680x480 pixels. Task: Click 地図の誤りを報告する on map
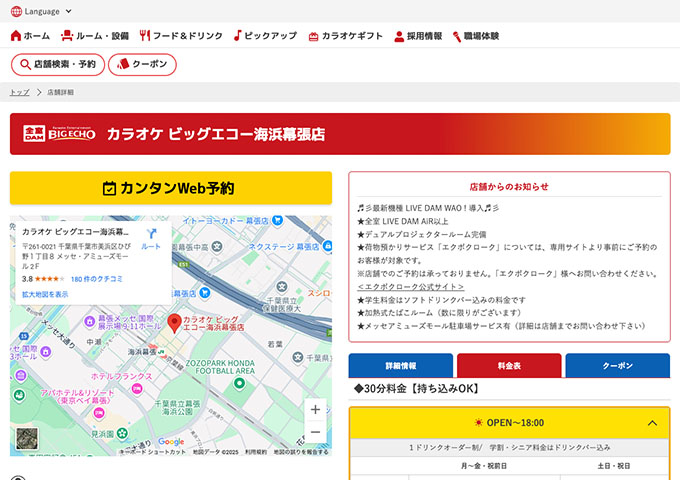(x=301, y=452)
